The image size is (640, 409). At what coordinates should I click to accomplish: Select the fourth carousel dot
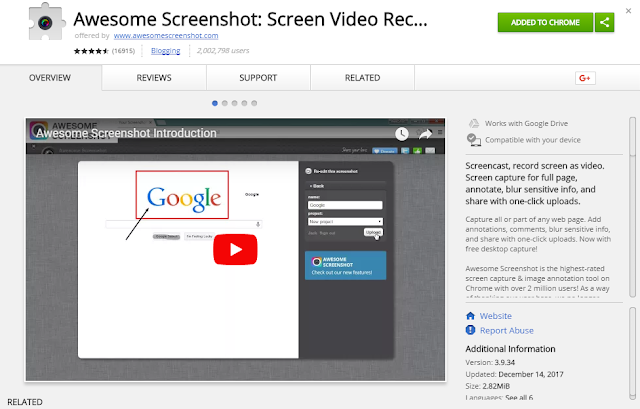click(244, 103)
